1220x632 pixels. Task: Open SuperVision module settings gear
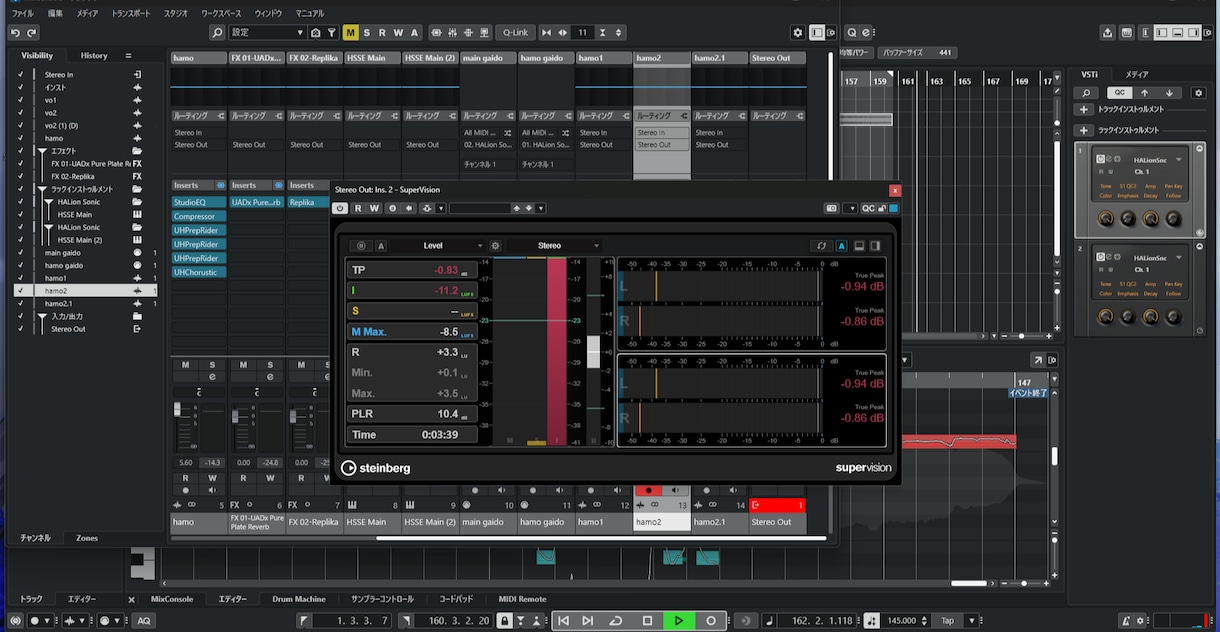(x=495, y=245)
